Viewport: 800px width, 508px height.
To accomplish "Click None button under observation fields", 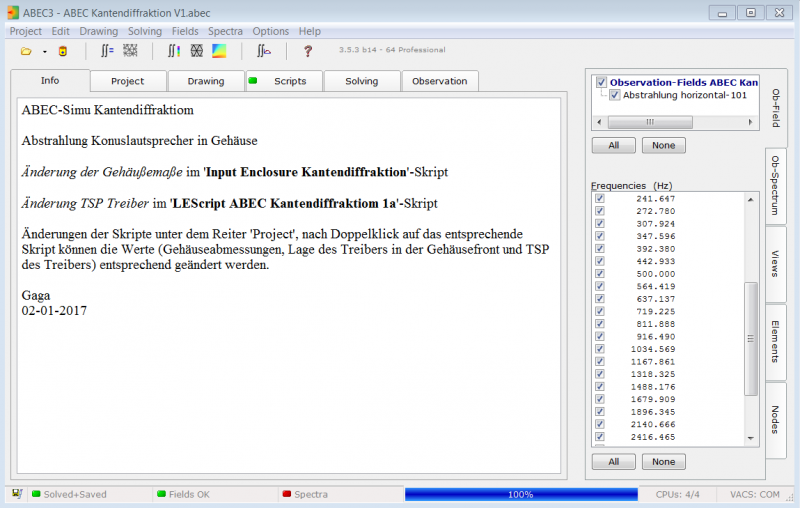I will click(x=663, y=145).
